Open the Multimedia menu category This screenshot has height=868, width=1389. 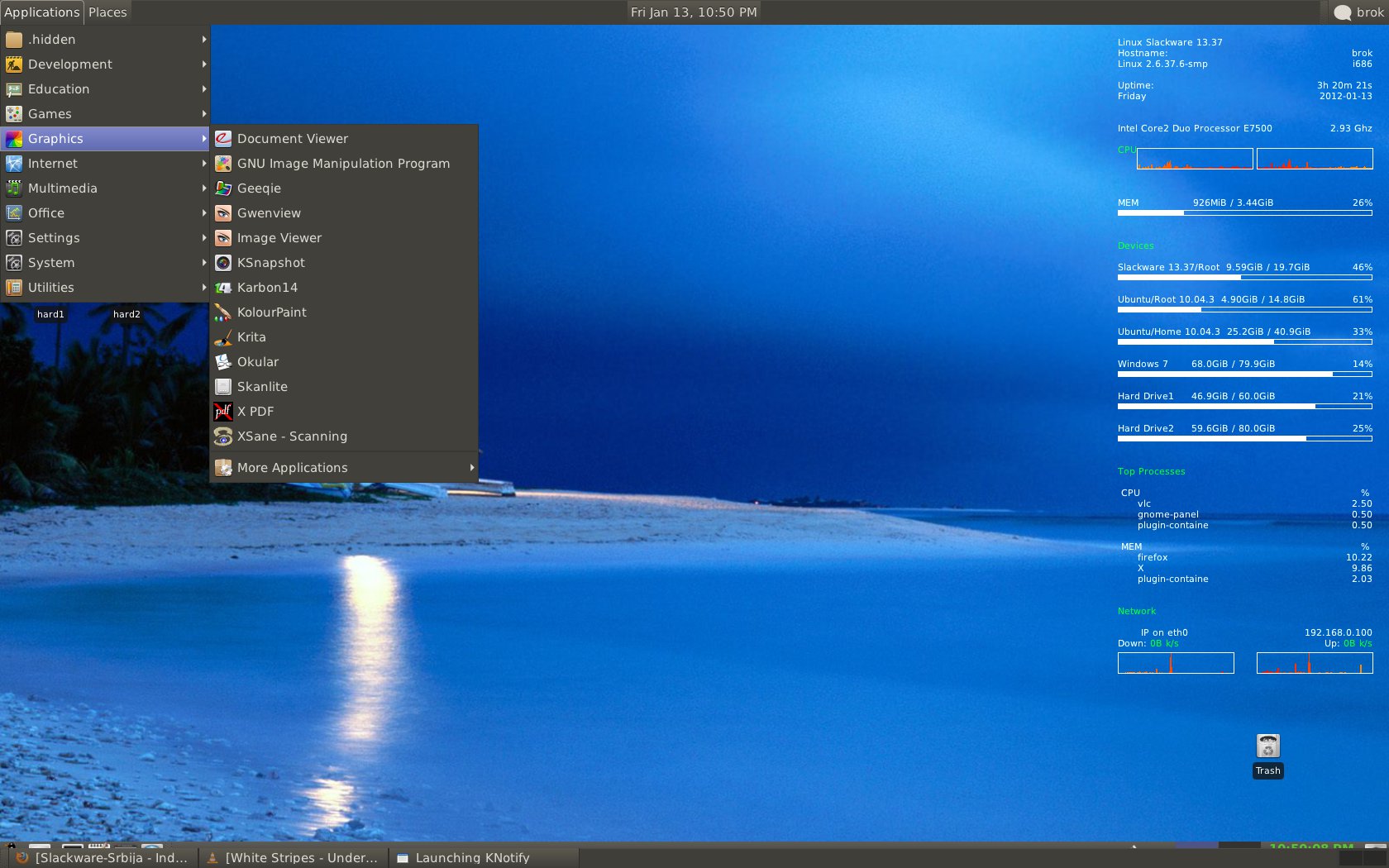[x=63, y=188]
